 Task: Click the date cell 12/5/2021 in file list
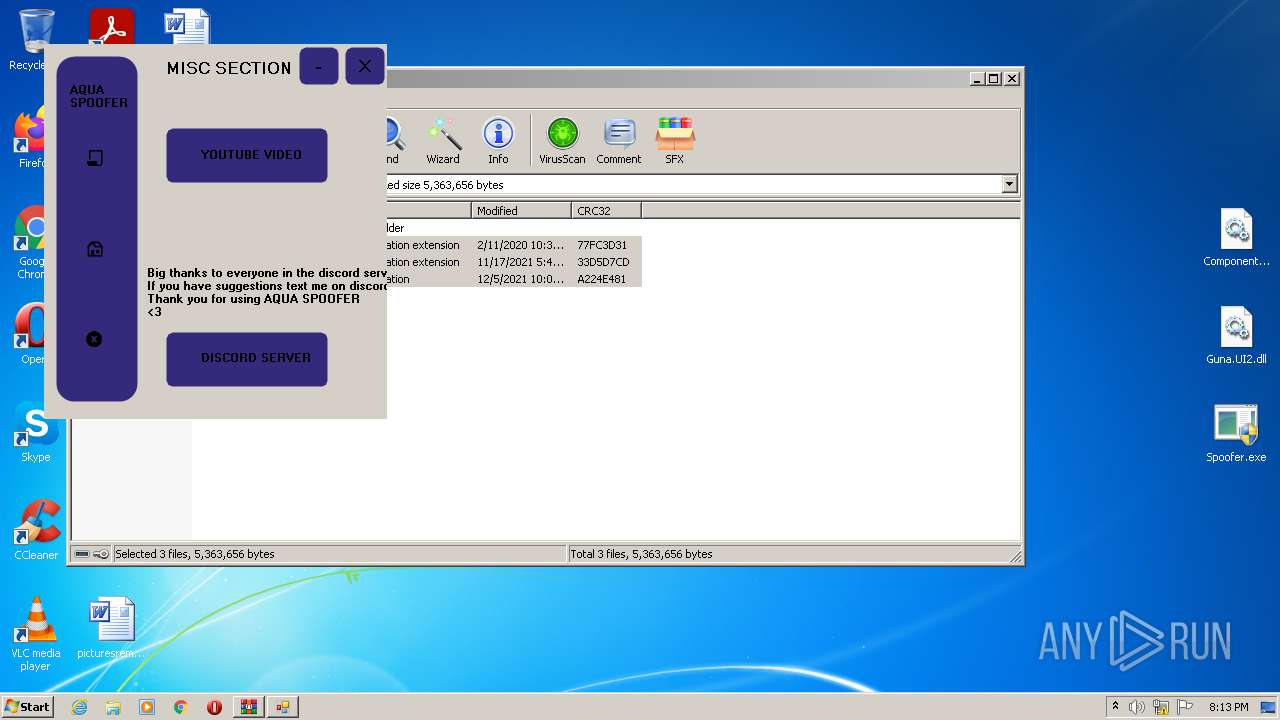tap(521, 279)
